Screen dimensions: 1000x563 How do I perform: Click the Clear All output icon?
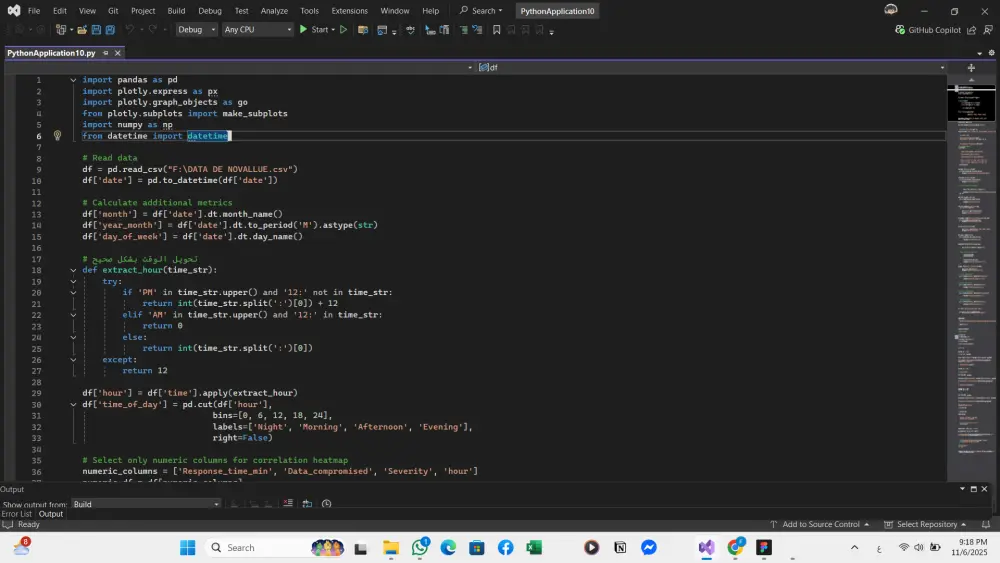click(x=288, y=504)
